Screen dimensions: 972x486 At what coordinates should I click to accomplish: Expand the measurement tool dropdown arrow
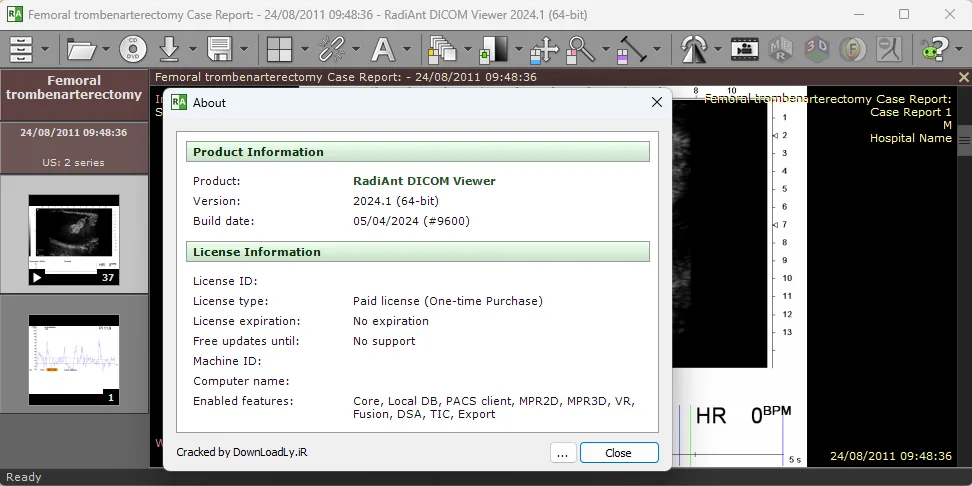(656, 50)
